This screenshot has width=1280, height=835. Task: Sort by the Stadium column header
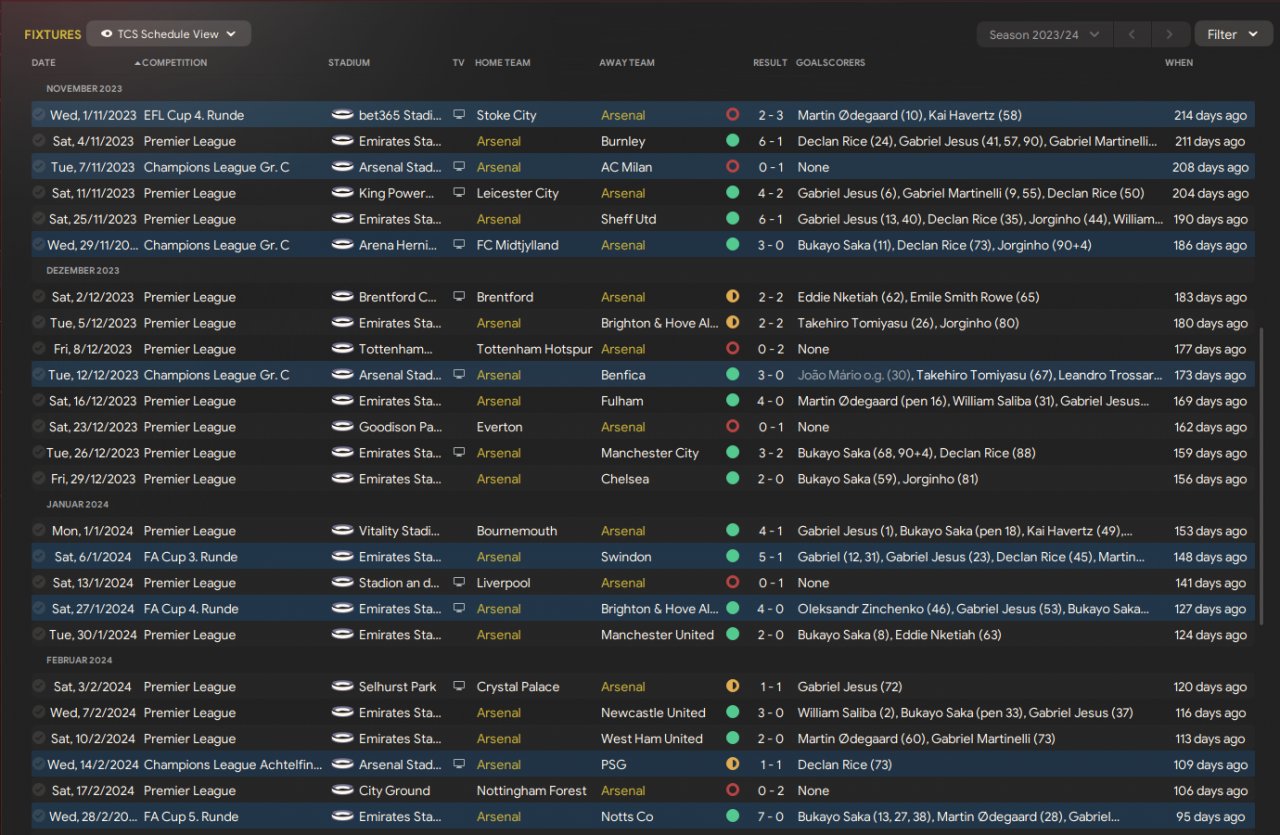349,63
